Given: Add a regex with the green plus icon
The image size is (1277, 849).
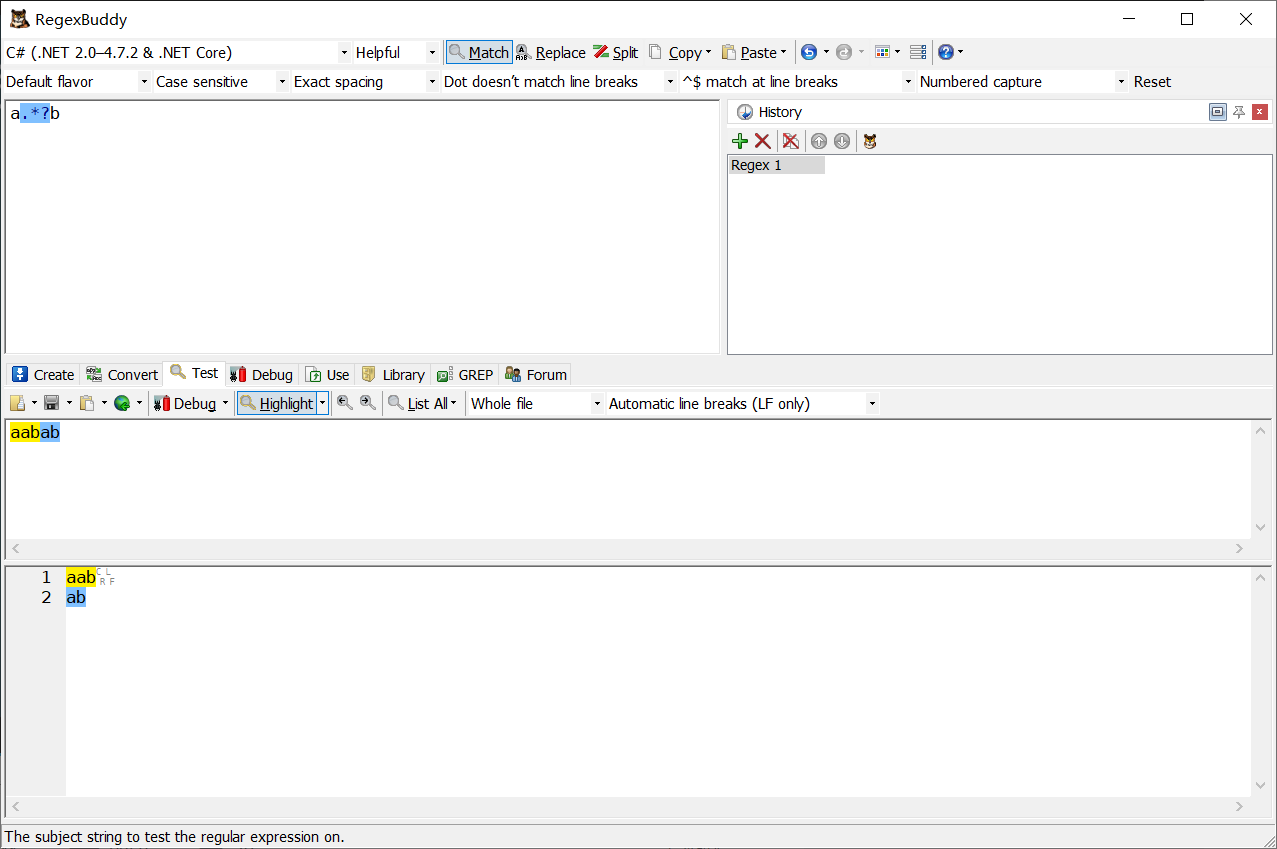Looking at the screenshot, I should point(740,141).
